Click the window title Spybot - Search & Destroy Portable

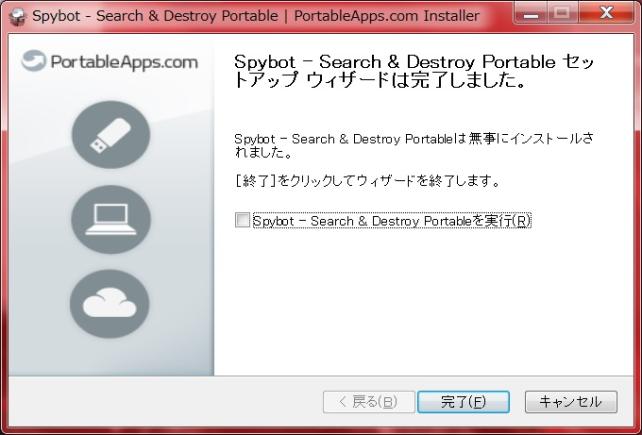coord(255,16)
